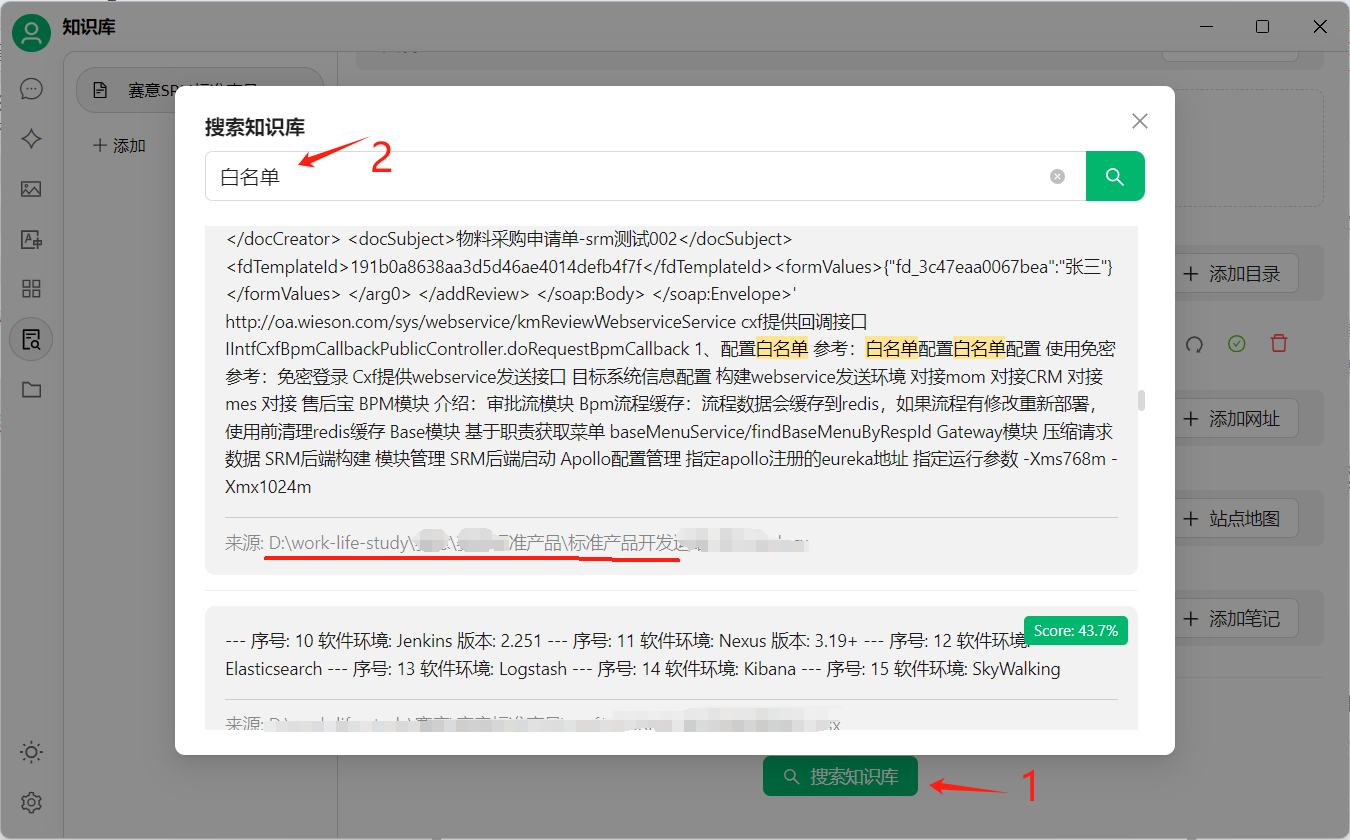Open the image painting sidebar icon

click(x=31, y=189)
